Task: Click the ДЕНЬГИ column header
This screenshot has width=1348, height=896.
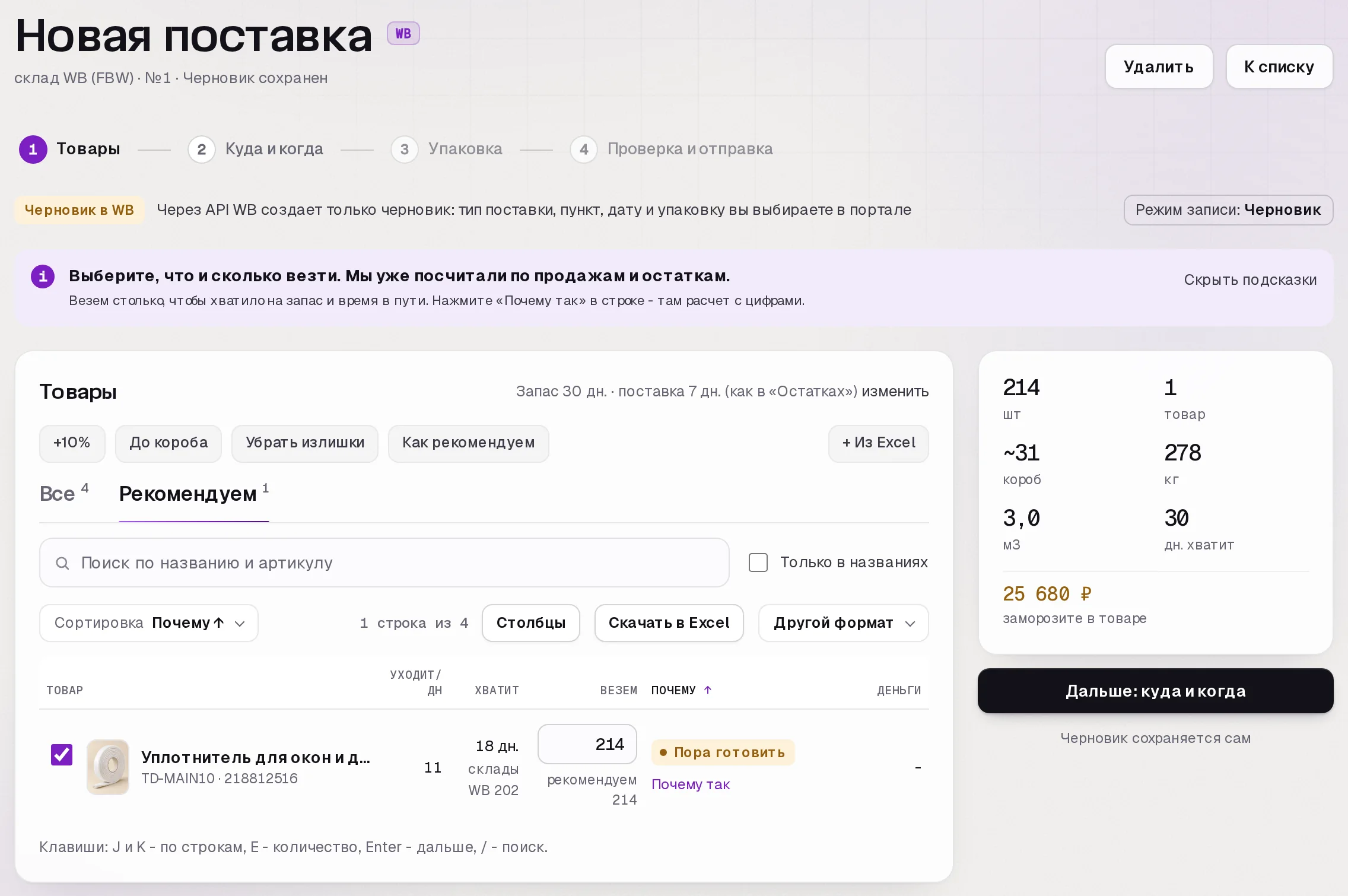Action: tap(899, 690)
